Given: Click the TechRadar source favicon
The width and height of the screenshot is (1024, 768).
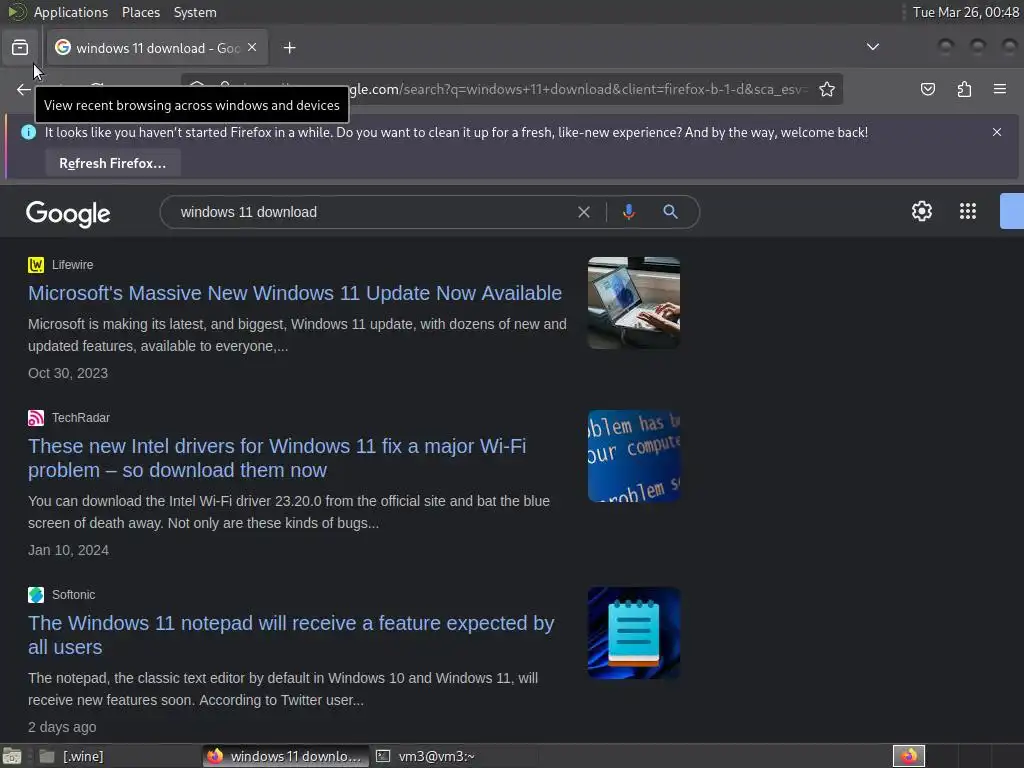Looking at the screenshot, I should pos(36,417).
